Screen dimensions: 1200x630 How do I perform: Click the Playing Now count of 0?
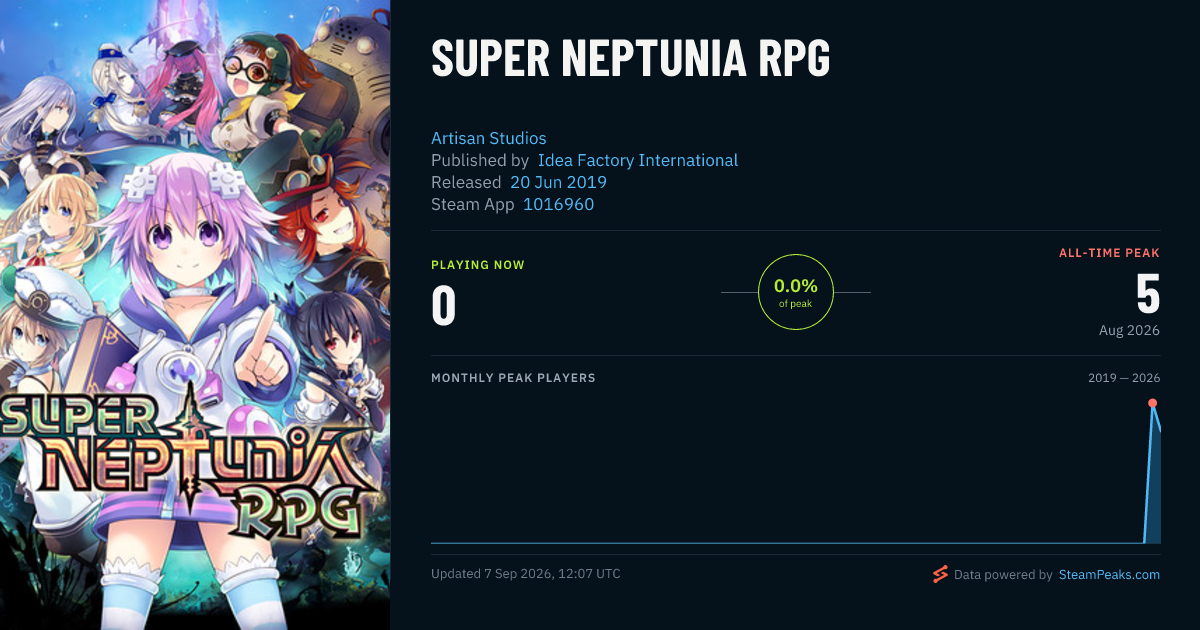click(x=444, y=306)
